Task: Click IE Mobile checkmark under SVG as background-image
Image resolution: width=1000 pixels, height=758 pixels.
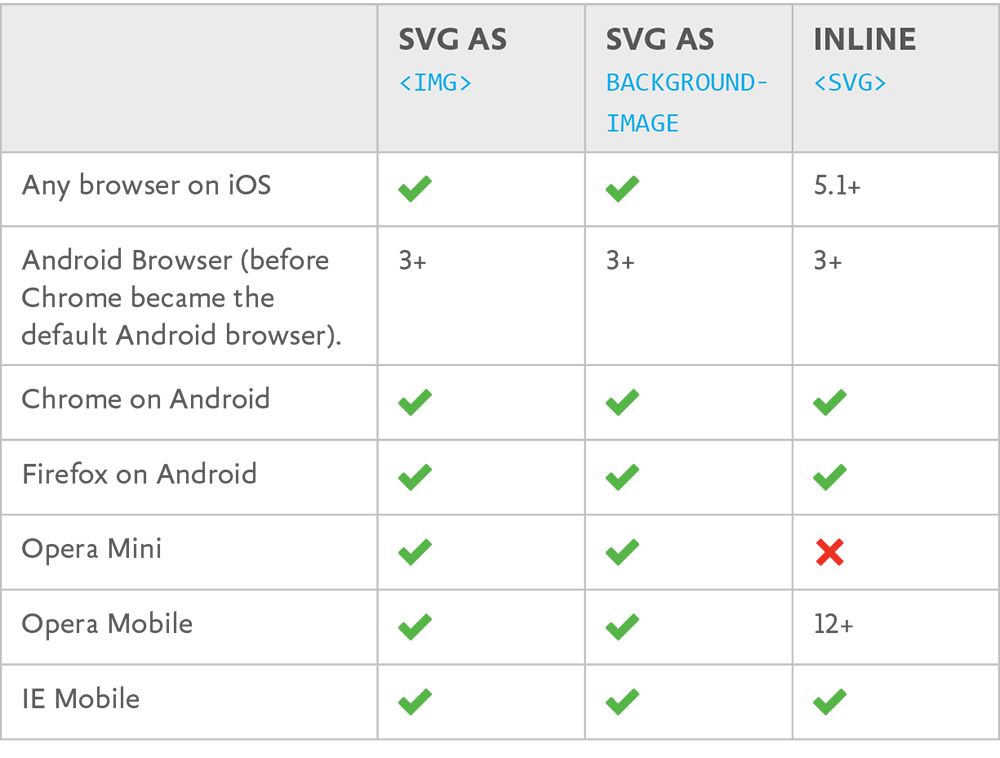Action: coord(622,702)
